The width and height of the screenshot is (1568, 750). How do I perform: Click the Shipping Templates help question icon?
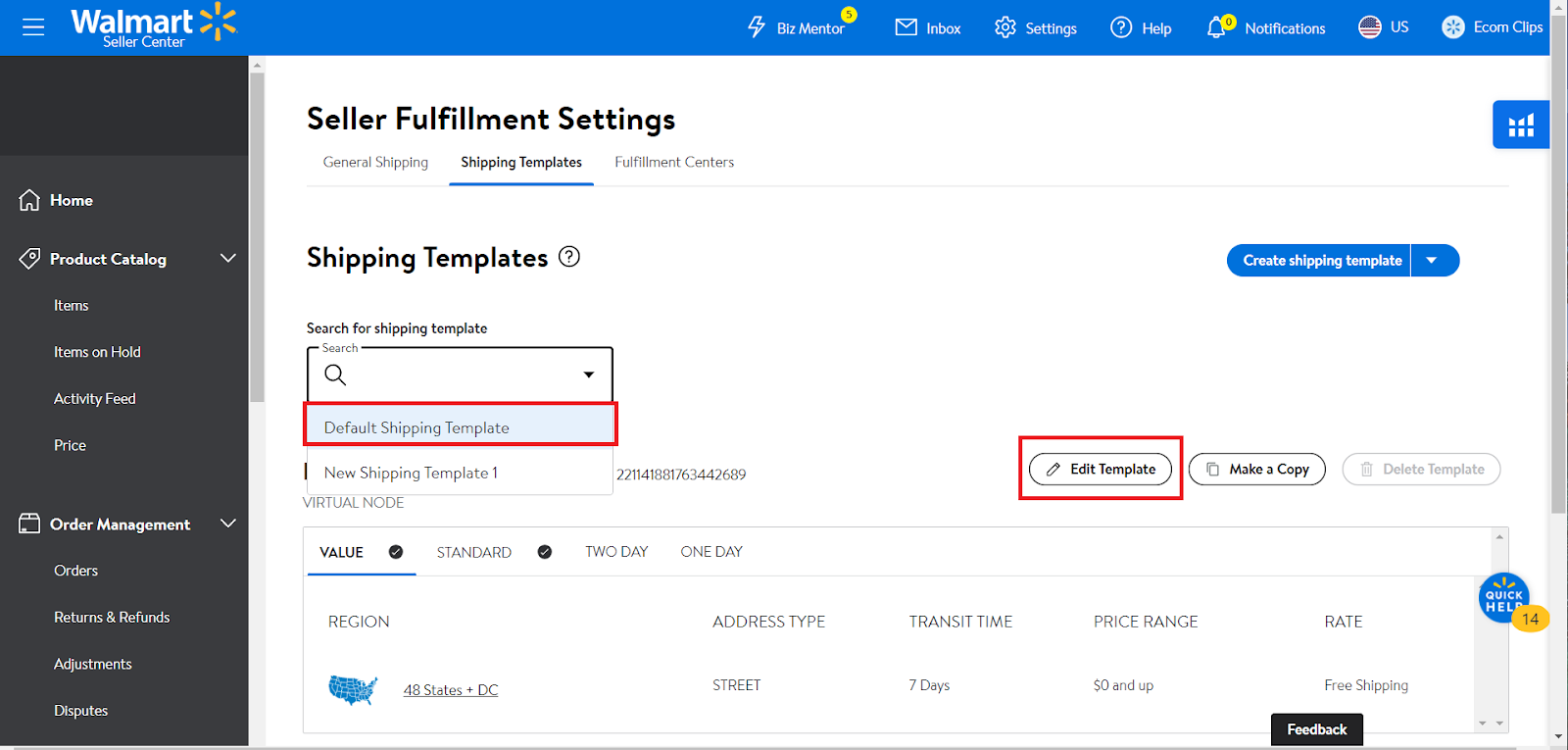569,257
